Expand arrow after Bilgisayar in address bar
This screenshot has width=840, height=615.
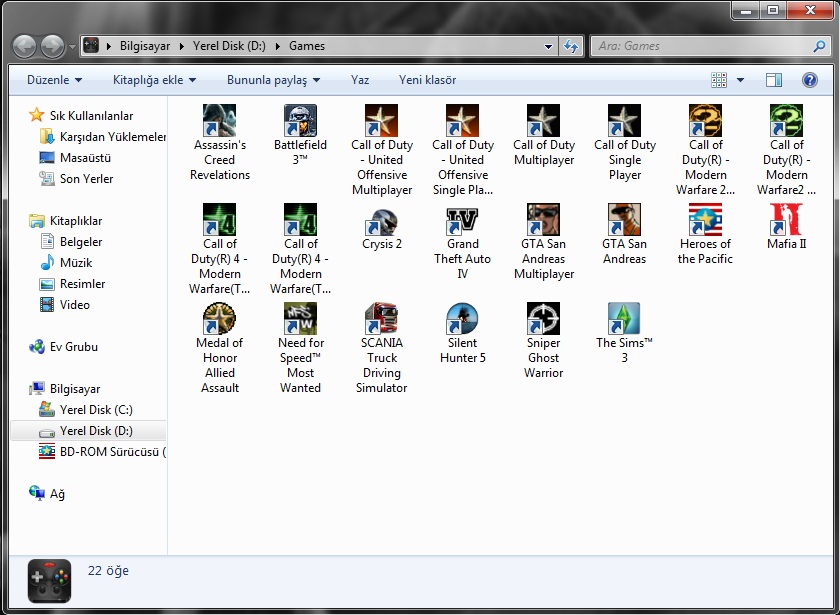182,47
